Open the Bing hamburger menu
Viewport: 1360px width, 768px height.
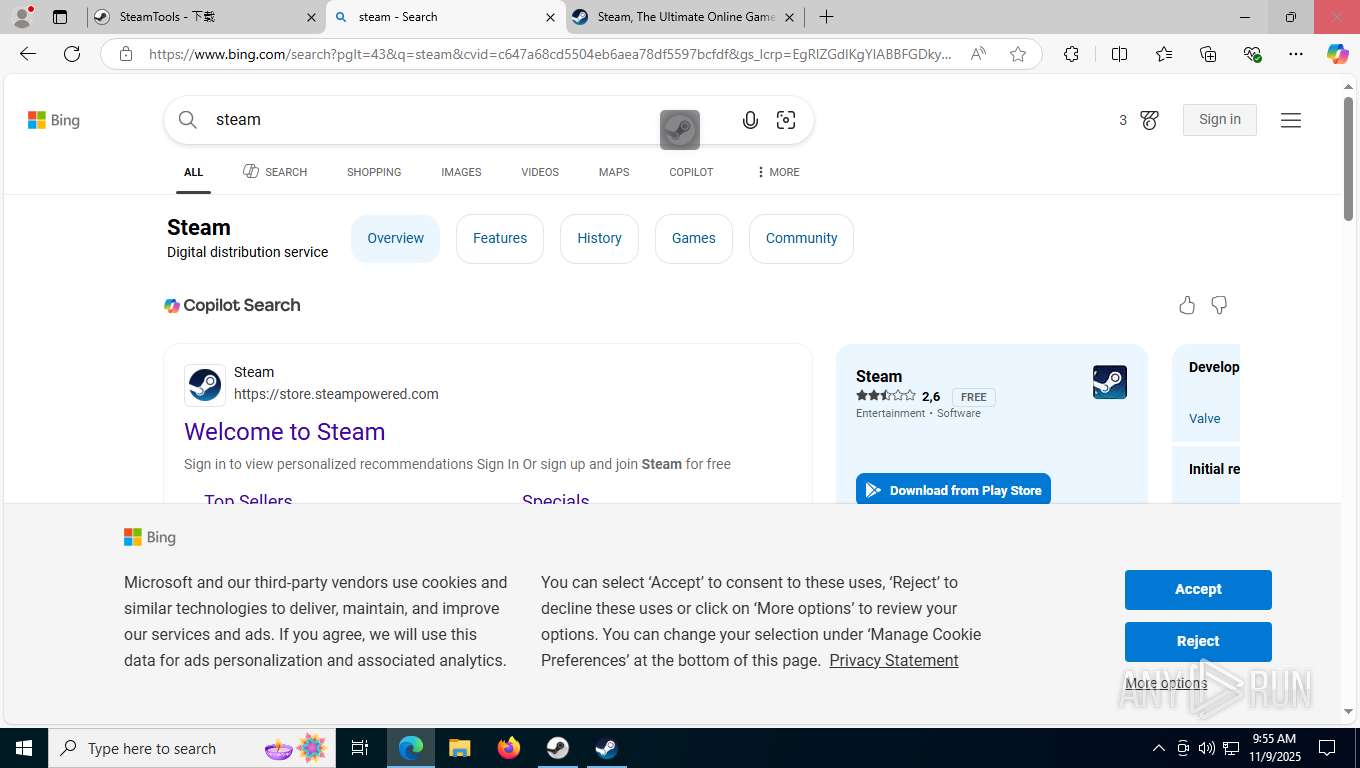coord(1291,120)
